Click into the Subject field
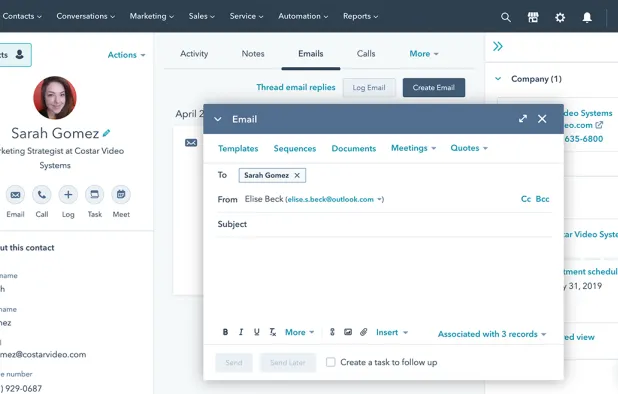The height and width of the screenshot is (394, 618). click(384, 224)
